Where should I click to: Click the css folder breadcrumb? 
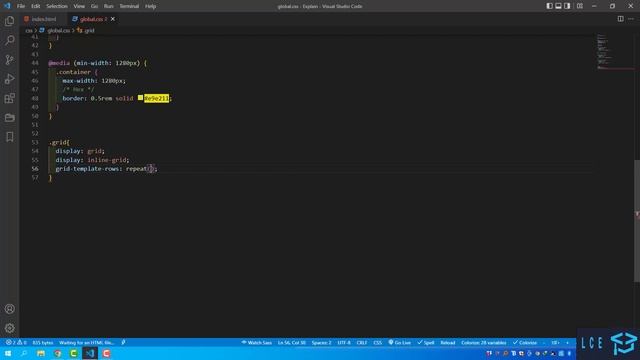click(x=29, y=31)
